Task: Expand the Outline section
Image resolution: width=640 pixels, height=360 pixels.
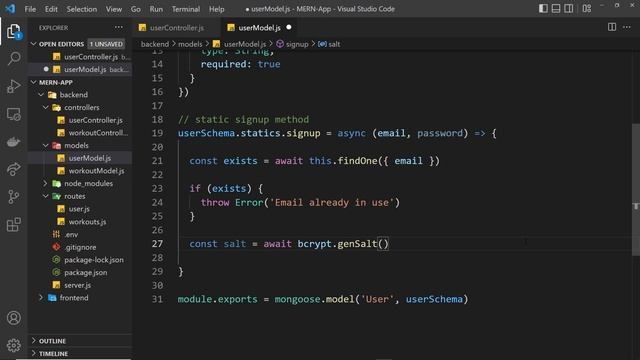Action: pos(80,341)
